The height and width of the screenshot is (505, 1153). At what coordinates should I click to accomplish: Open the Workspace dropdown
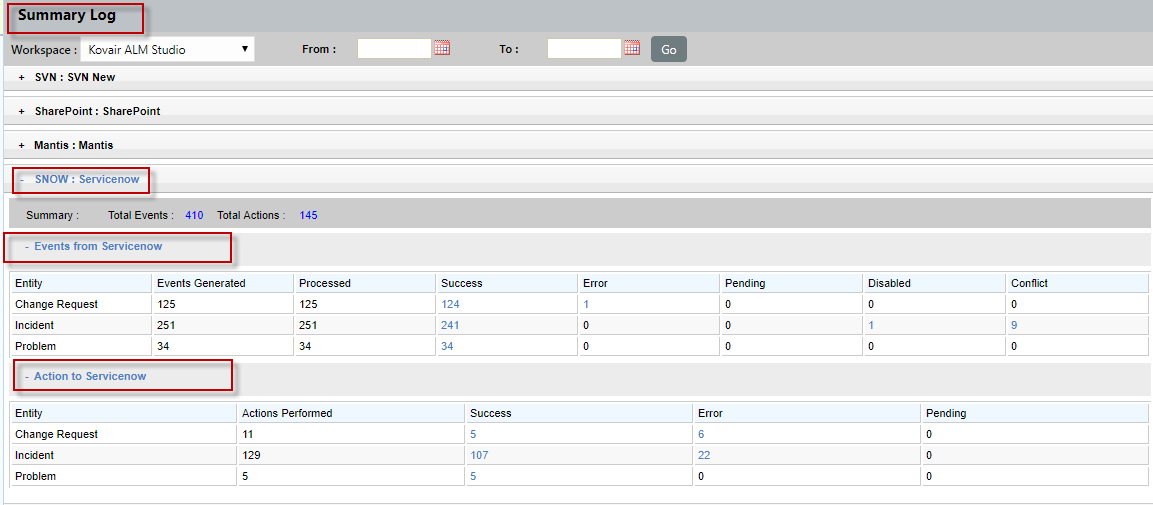(x=167, y=49)
